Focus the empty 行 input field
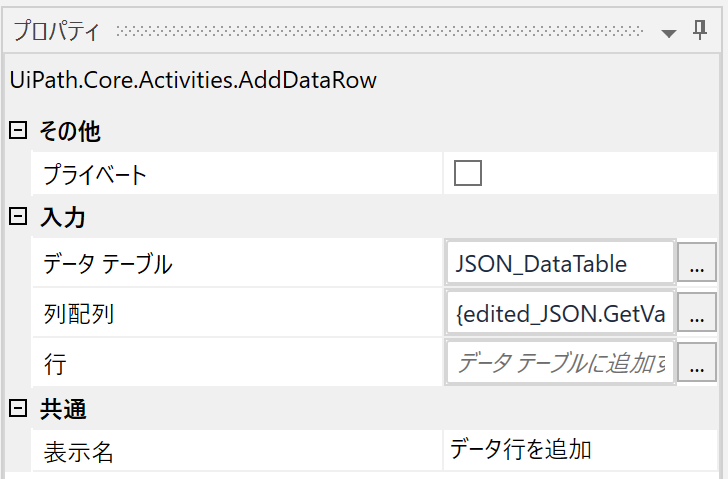The image size is (728, 479). click(x=560, y=362)
